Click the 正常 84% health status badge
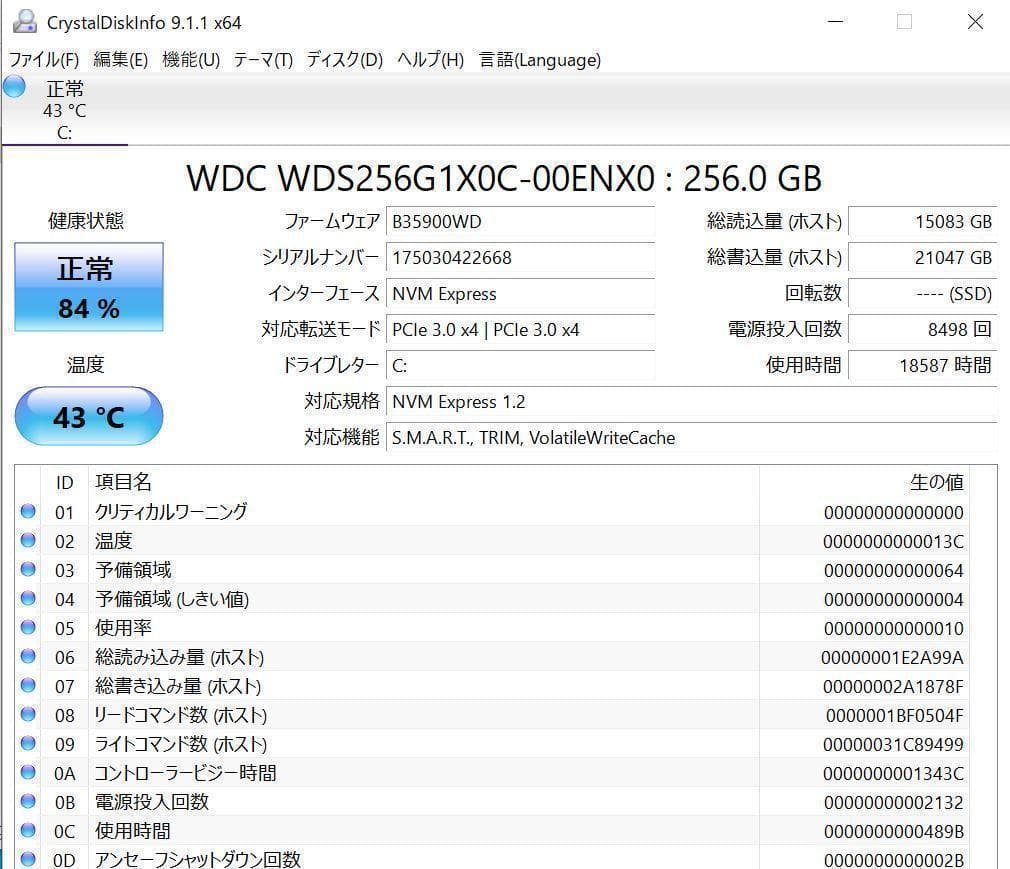Screen dimensions: 1010x869 [x=88, y=287]
